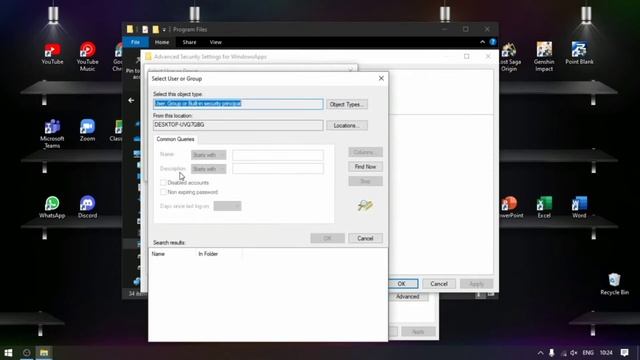
Task: Open the File menu in Explorer
Action: point(135,42)
